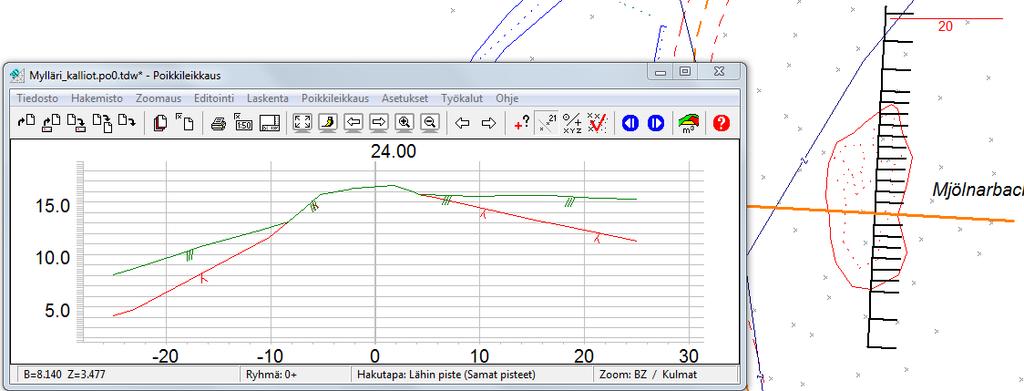Click the Zoom: BZ / Kulmat status field
This screenshot has width=1024, height=391.
point(665,375)
